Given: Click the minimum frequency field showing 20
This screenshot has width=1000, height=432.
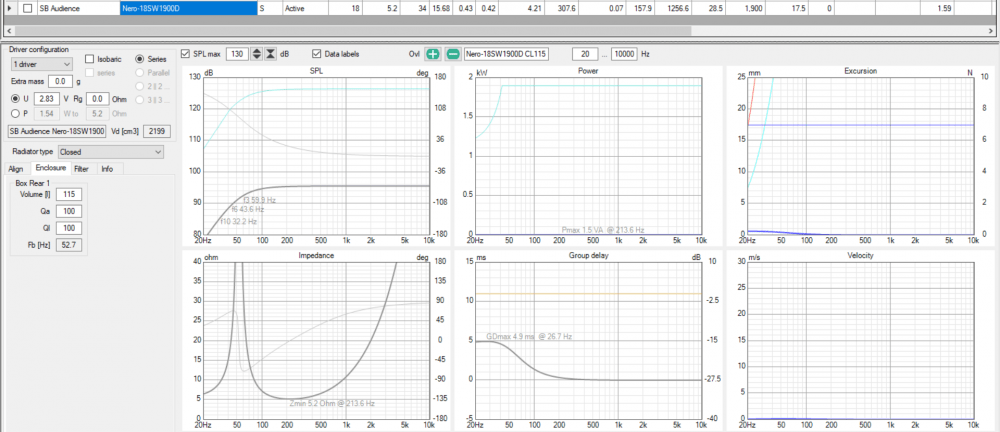Looking at the screenshot, I should point(584,54).
